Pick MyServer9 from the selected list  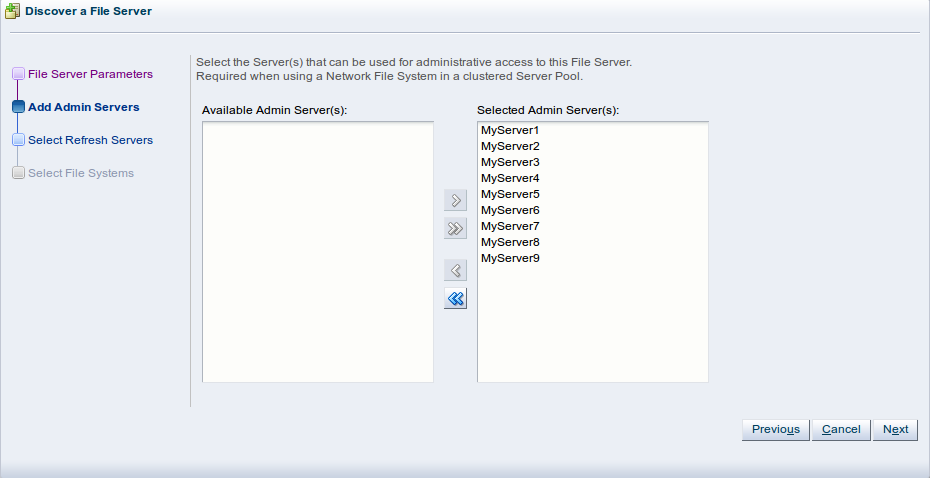tap(593, 258)
